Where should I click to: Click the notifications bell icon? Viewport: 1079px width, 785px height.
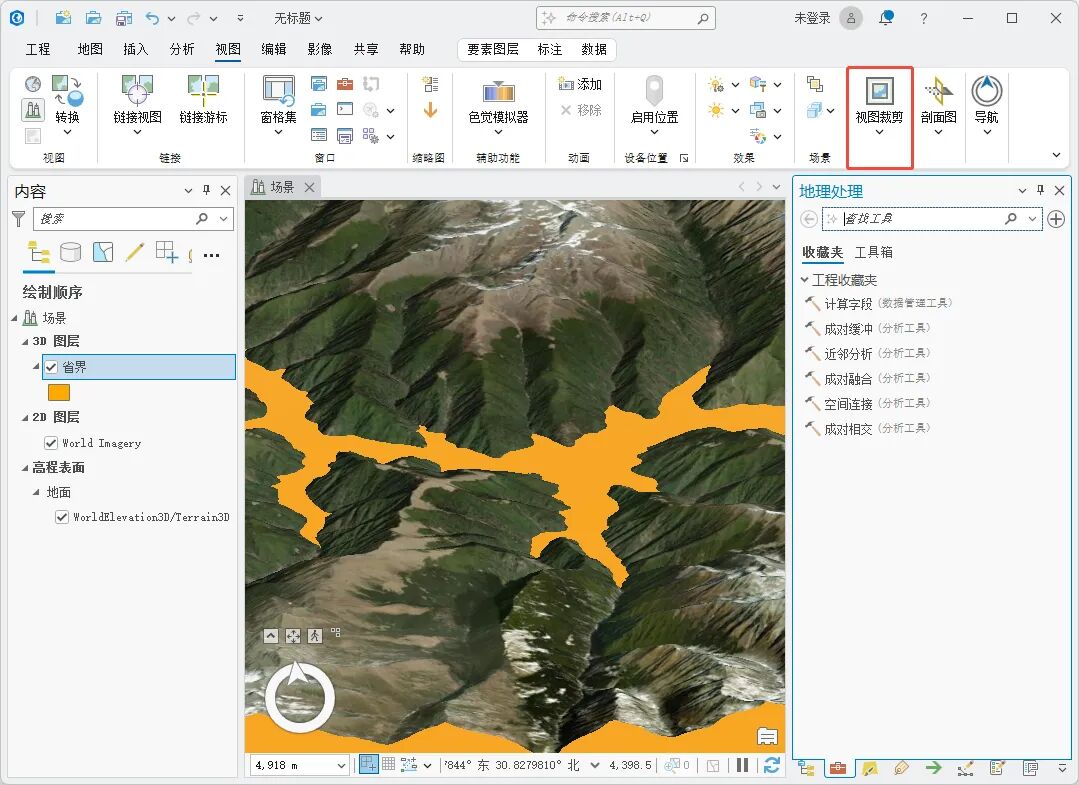[886, 18]
